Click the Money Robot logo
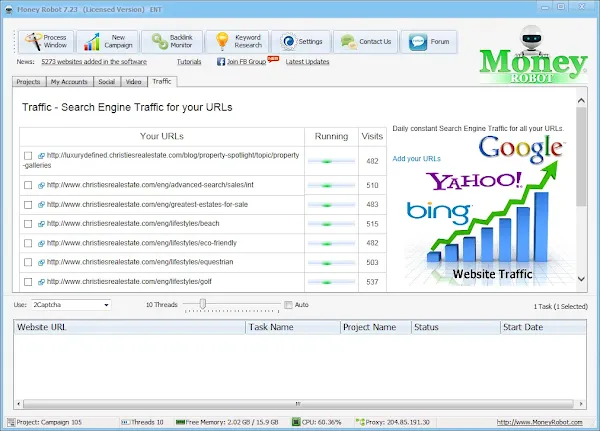The height and width of the screenshot is (431, 600). click(533, 55)
